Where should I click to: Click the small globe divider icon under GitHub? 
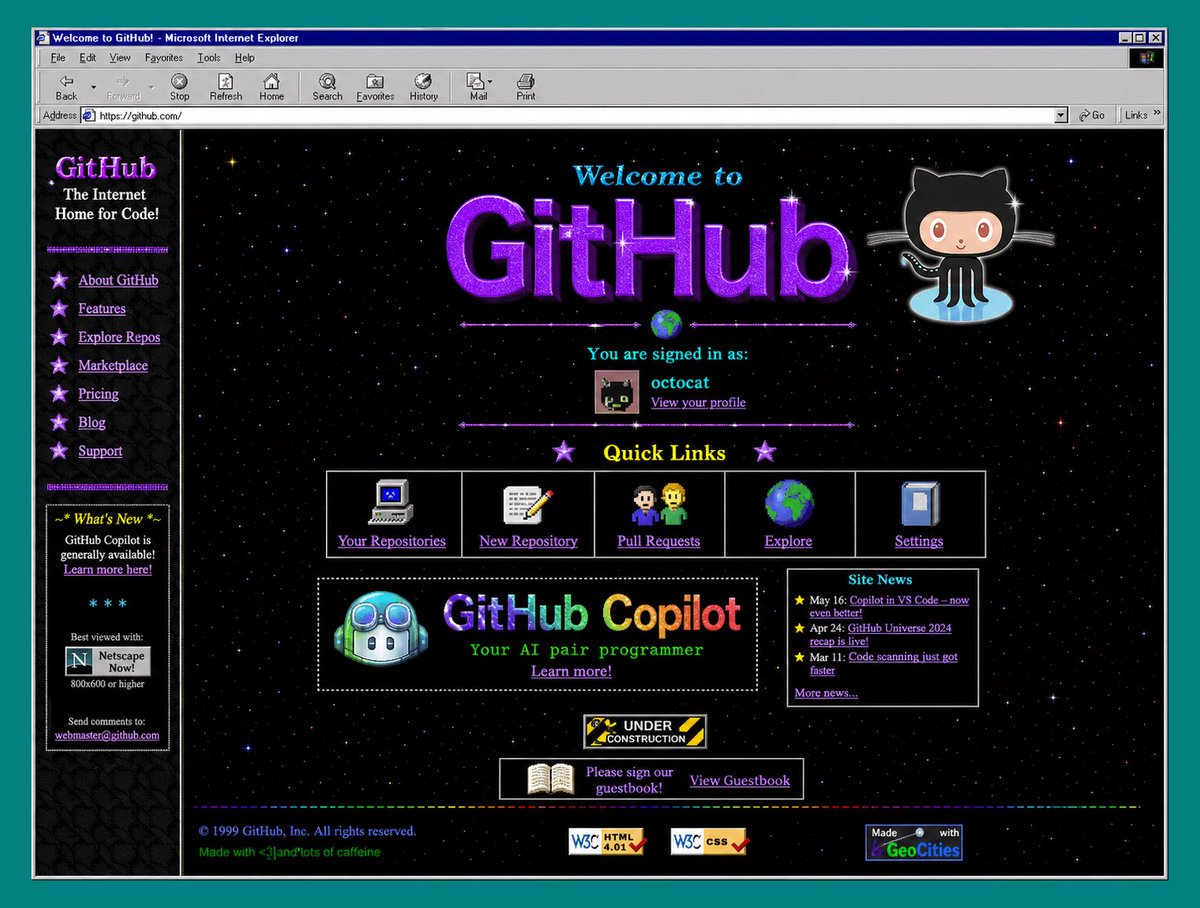pyautogui.click(x=666, y=324)
